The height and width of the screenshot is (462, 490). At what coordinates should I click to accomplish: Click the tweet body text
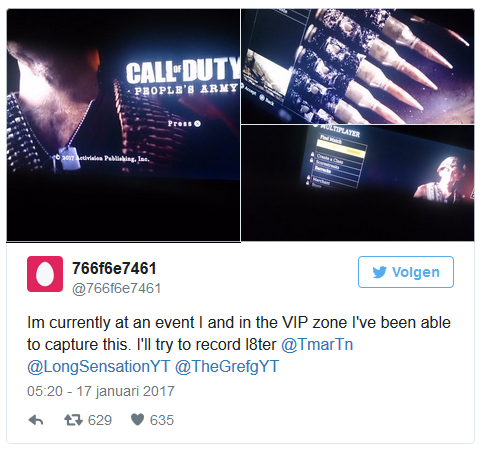point(239,344)
